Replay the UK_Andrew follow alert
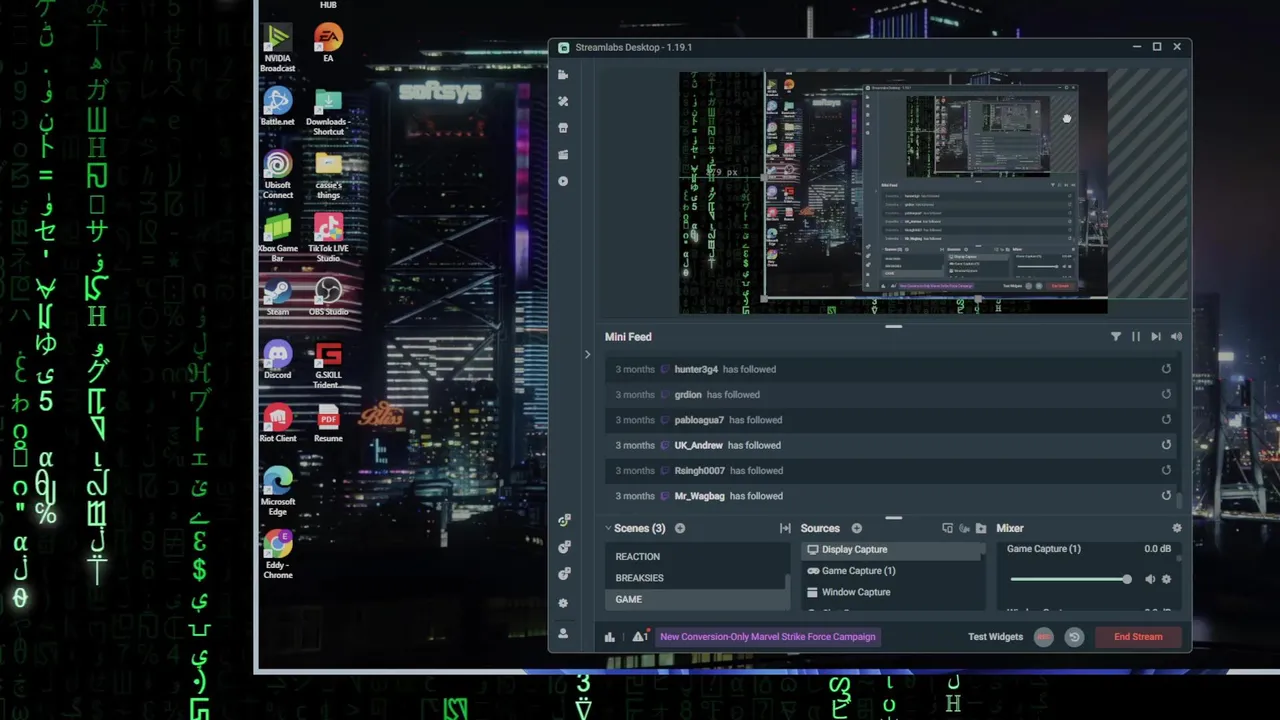Screen dimensions: 1280x720 click(1166, 445)
